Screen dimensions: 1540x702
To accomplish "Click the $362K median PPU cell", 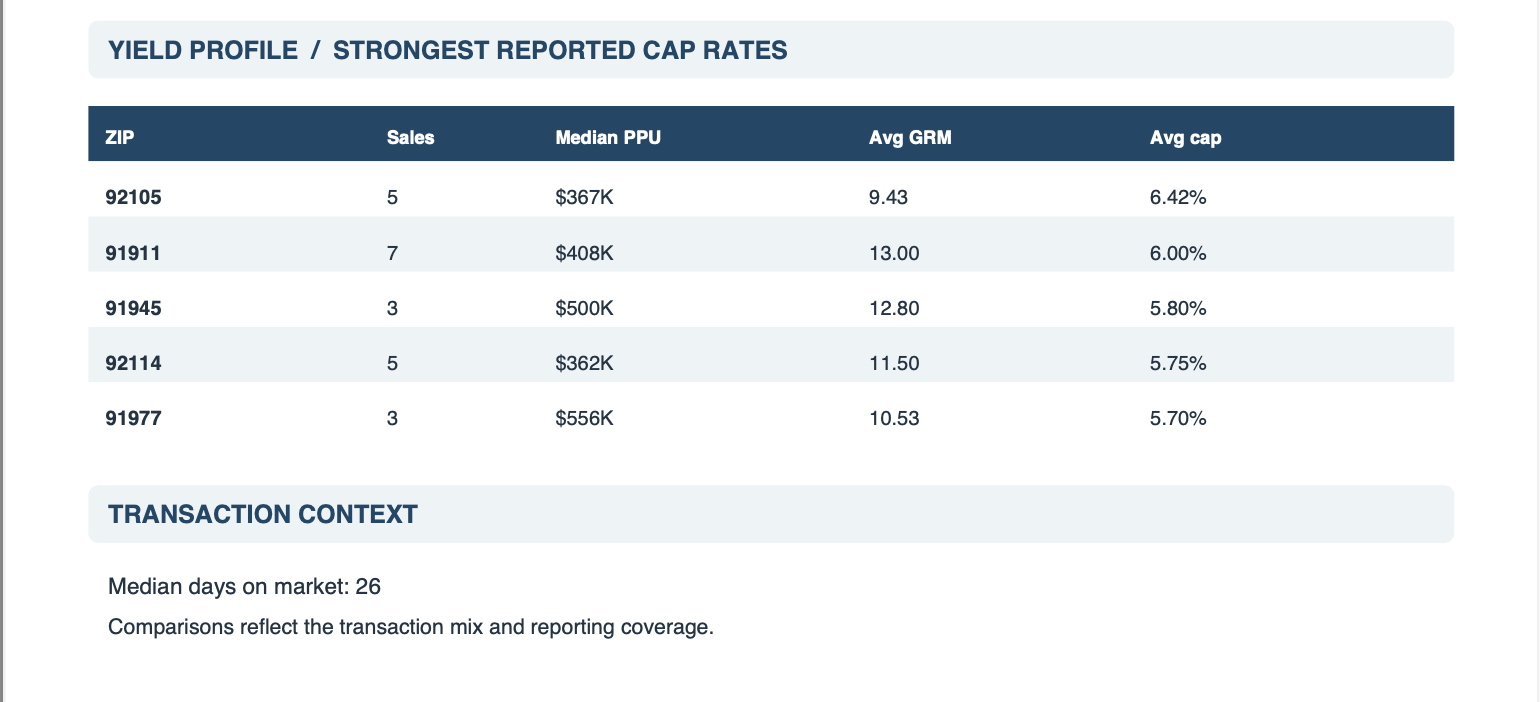I will tap(584, 364).
